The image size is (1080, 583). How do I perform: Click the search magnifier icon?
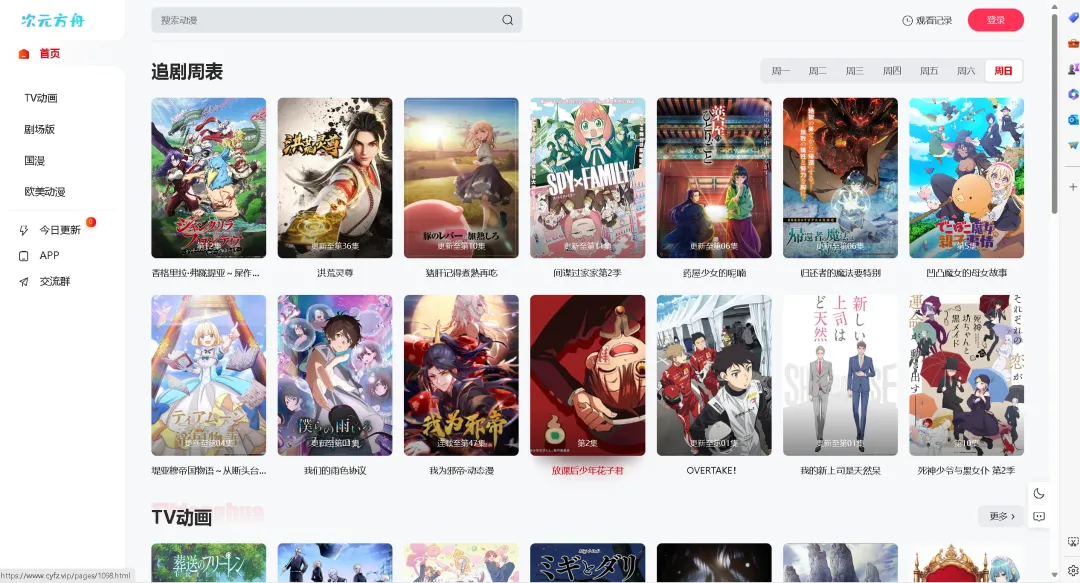tap(508, 20)
